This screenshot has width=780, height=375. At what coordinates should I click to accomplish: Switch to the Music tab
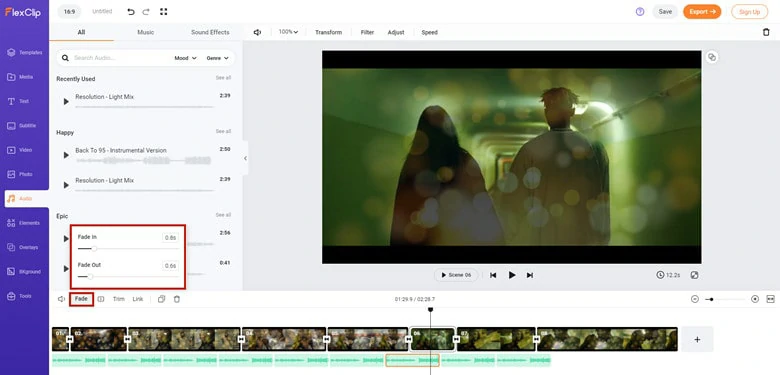pyautogui.click(x=146, y=32)
